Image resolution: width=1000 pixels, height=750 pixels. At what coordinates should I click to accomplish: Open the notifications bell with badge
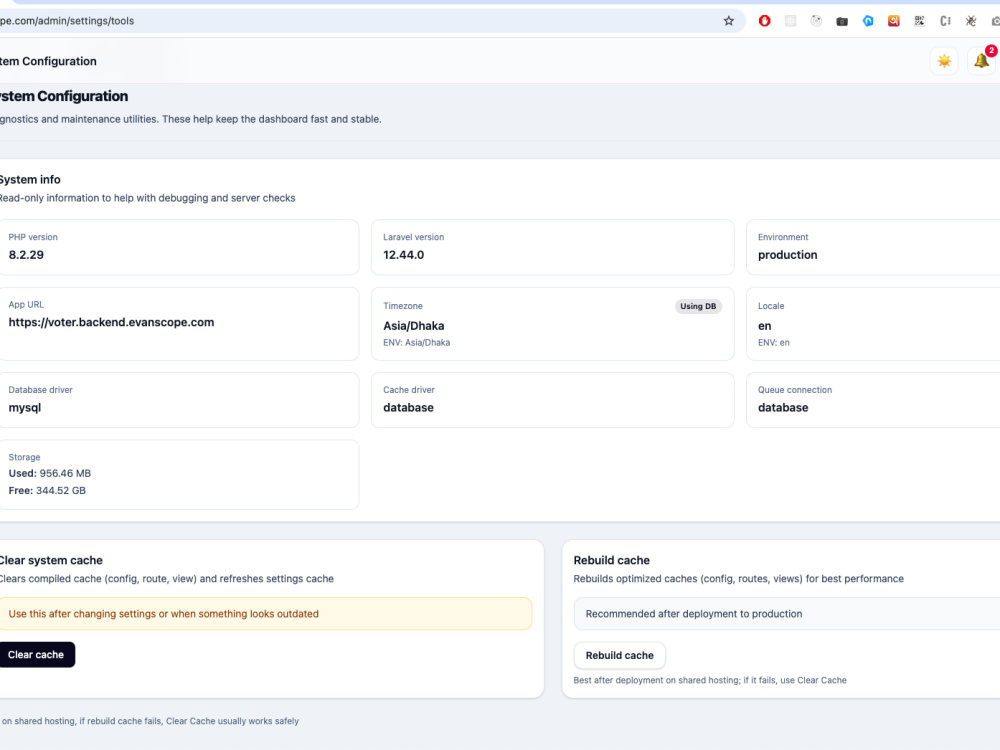983,61
